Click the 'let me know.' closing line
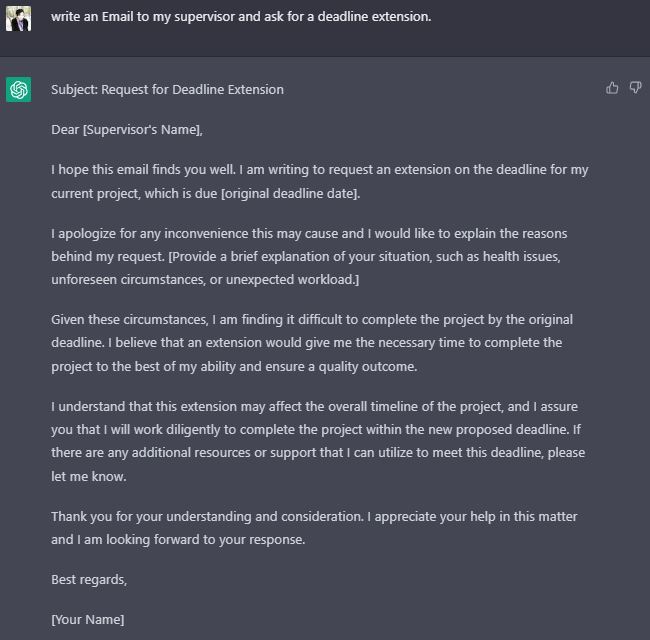Screen dimensions: 650x640 pos(89,476)
